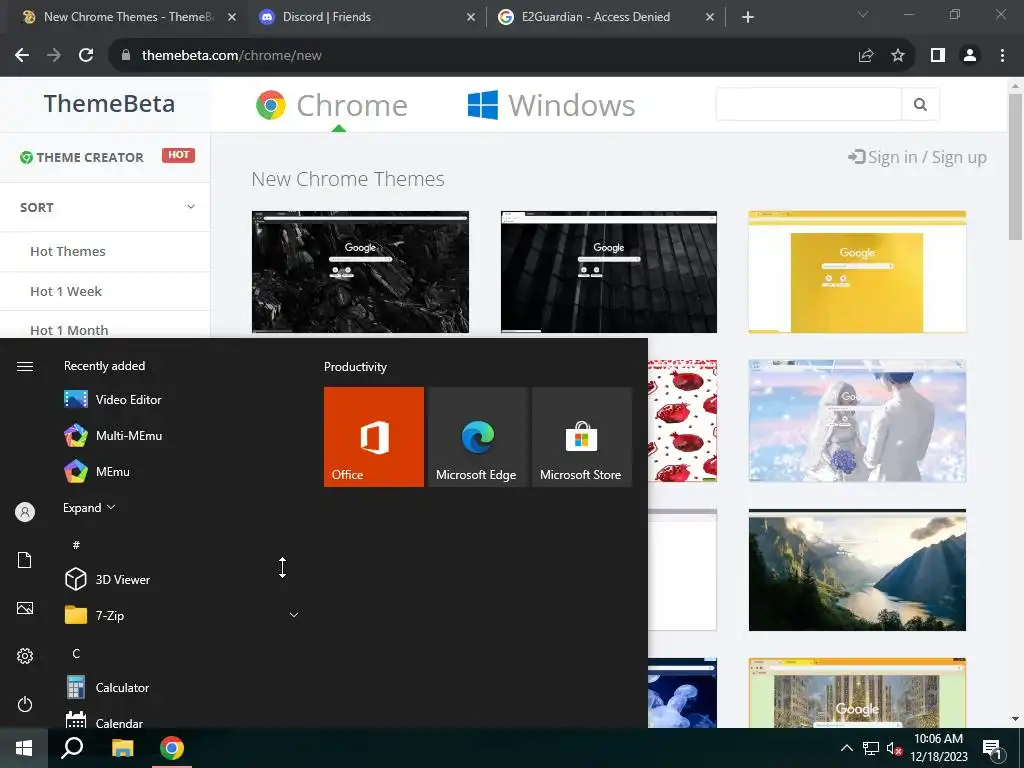Click Sign in / Sign up link
Image resolution: width=1024 pixels, height=768 pixels.
(918, 157)
